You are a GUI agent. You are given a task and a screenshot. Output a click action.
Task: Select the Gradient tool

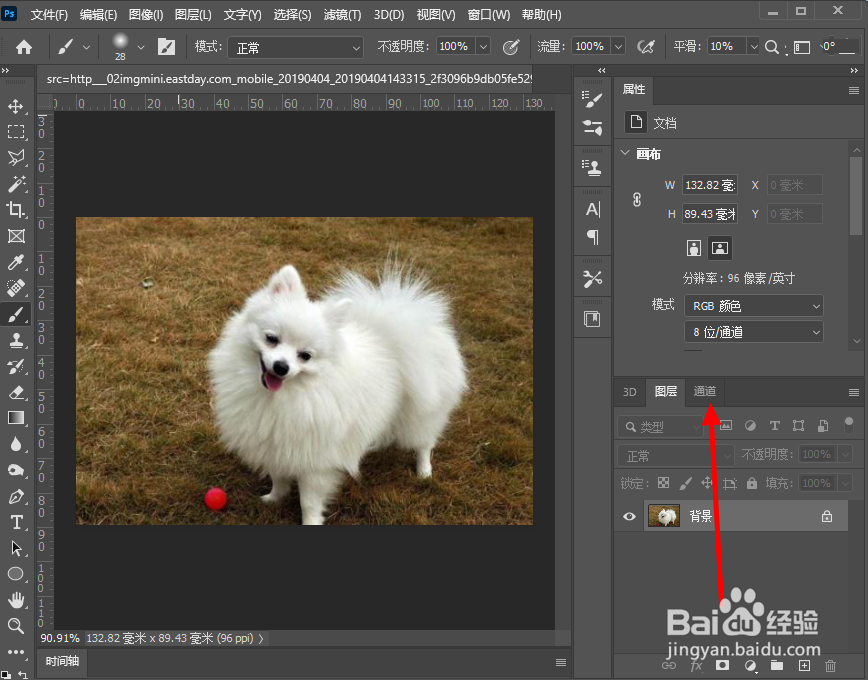pos(16,418)
